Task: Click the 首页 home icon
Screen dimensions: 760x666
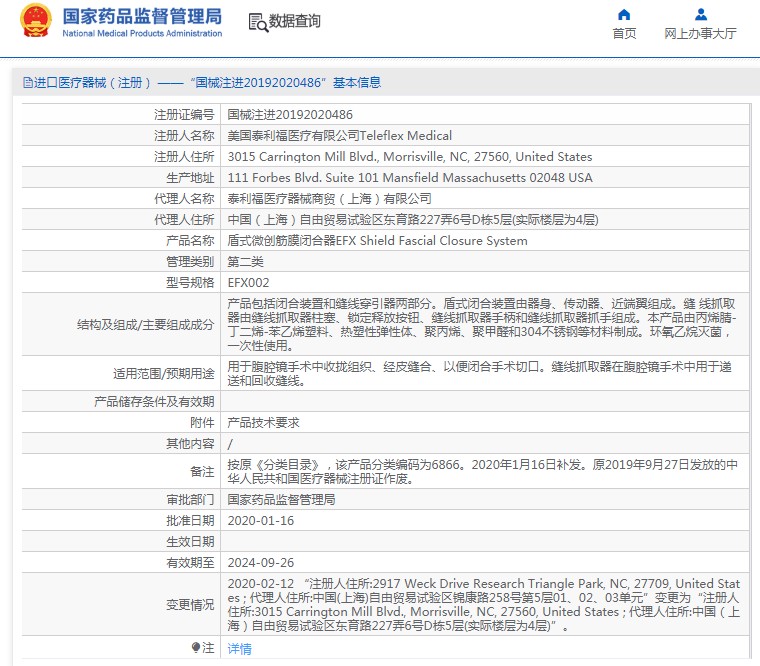Action: [624, 15]
